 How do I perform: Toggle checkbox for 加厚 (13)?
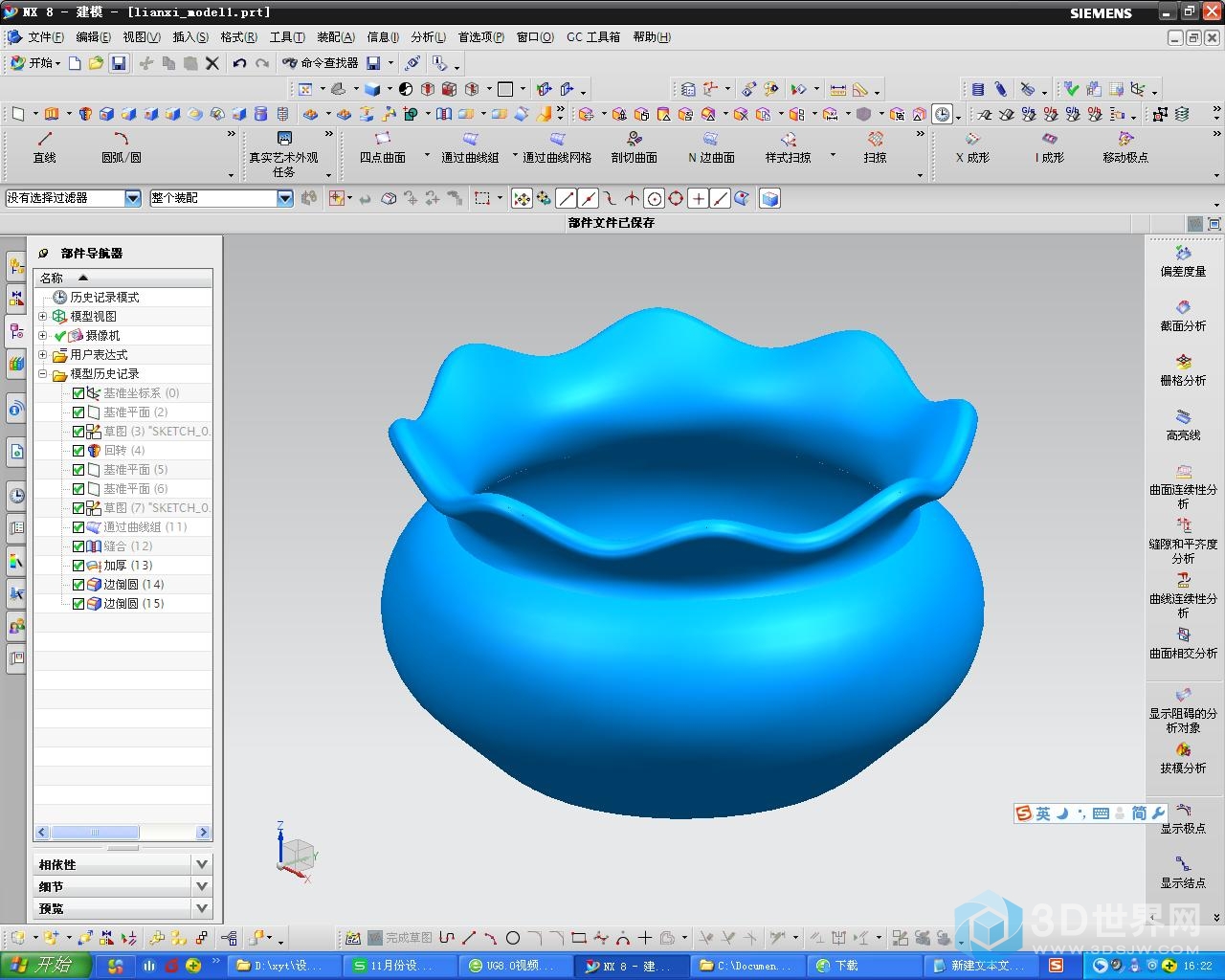[x=78, y=566]
